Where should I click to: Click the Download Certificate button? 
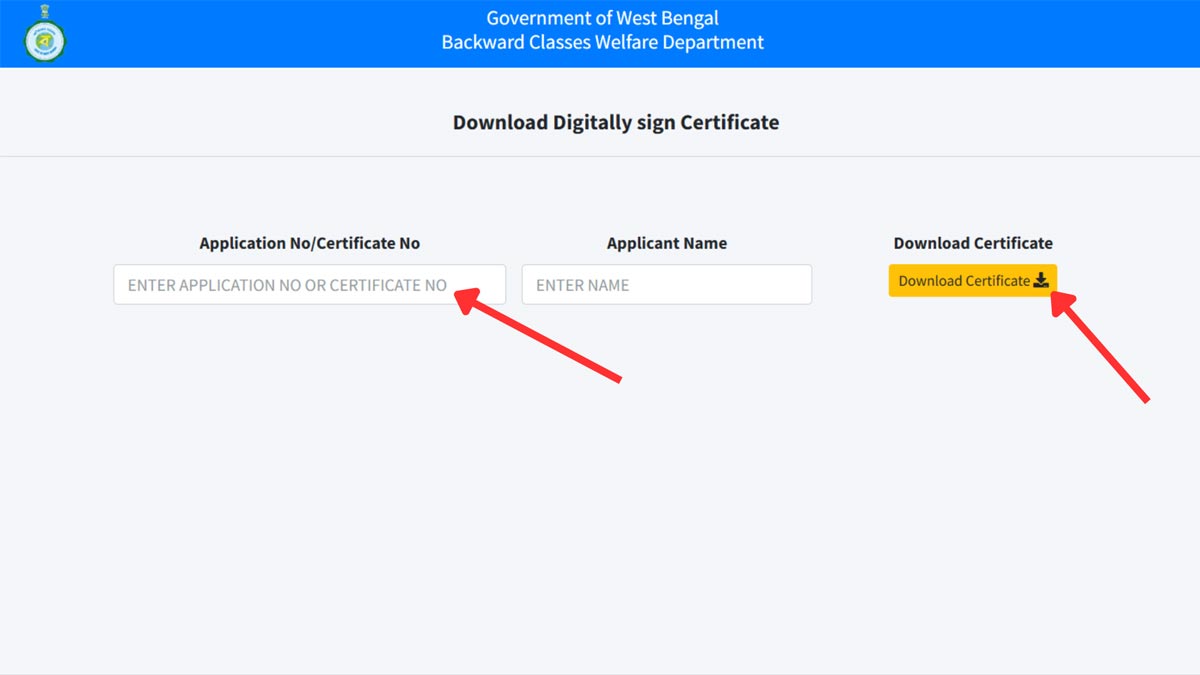point(972,281)
